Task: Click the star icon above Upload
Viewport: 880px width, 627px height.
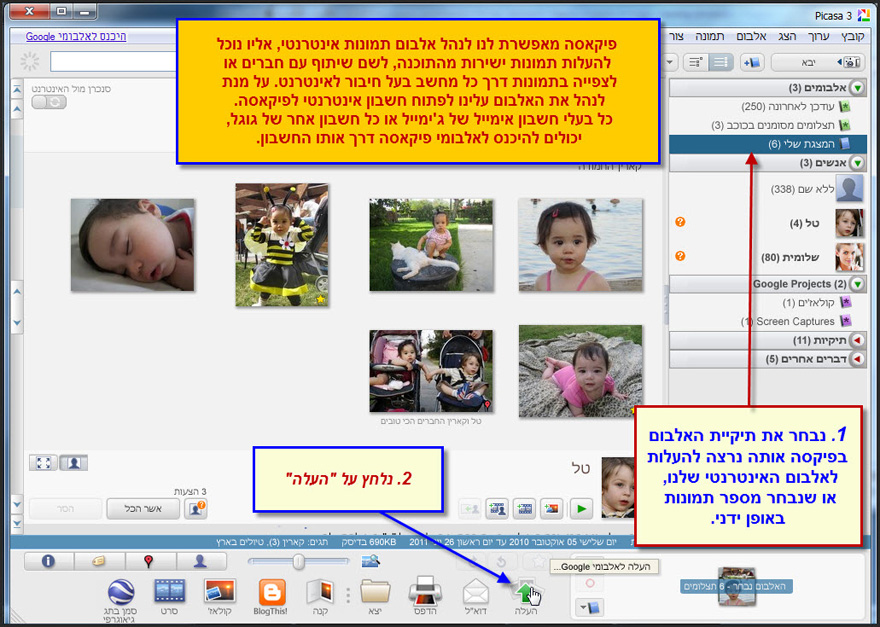Action: tap(538, 561)
